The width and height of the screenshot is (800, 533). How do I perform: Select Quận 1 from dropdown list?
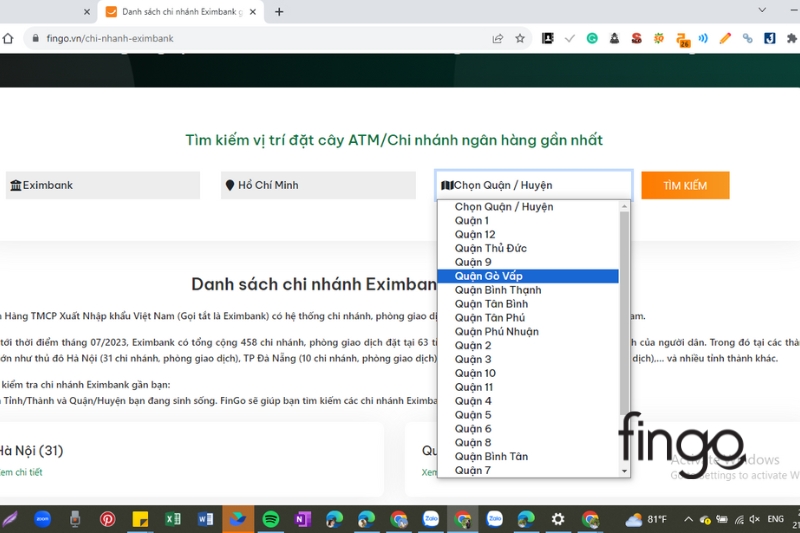tap(528, 220)
